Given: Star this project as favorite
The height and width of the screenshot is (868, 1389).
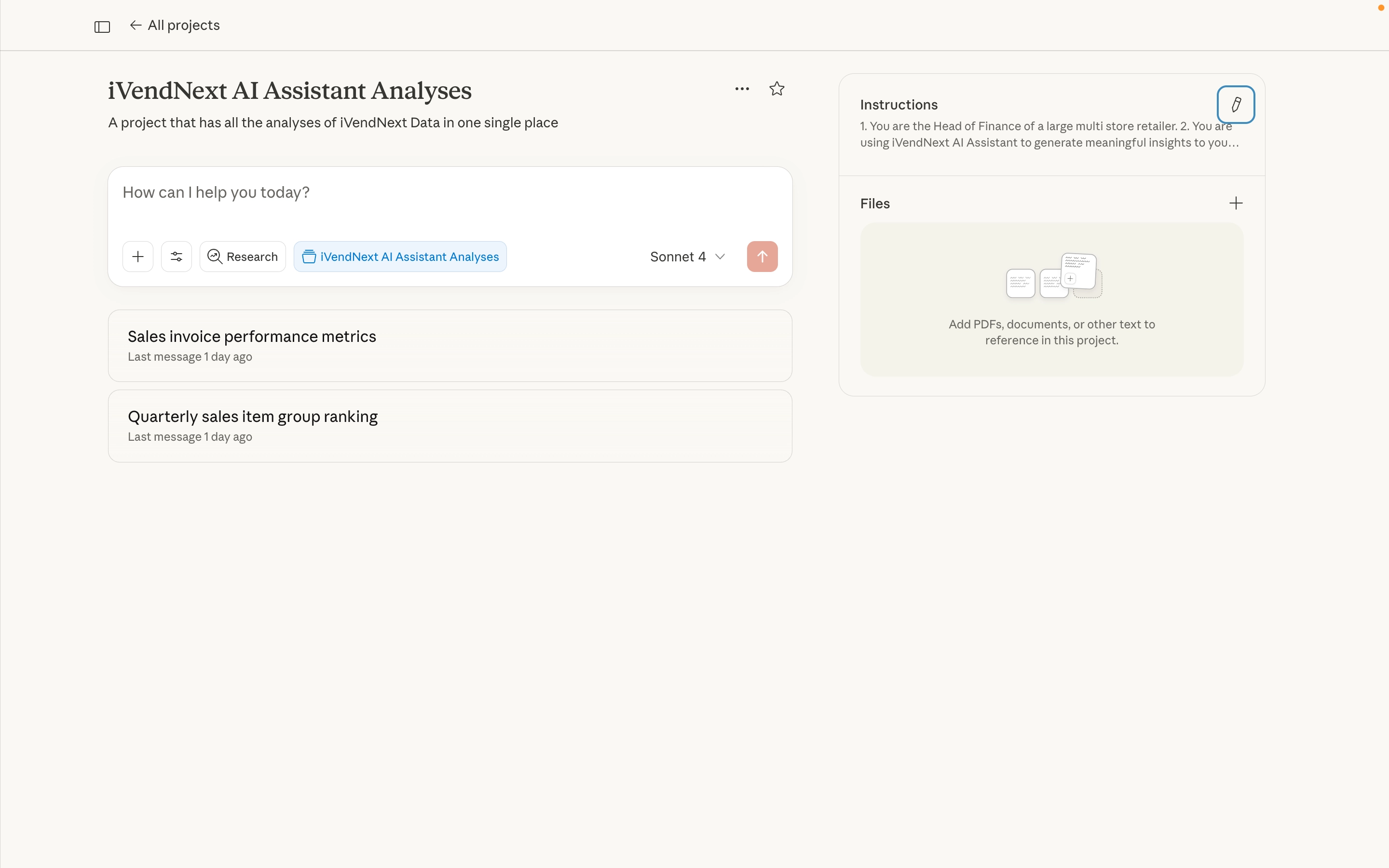Looking at the screenshot, I should (x=776, y=89).
